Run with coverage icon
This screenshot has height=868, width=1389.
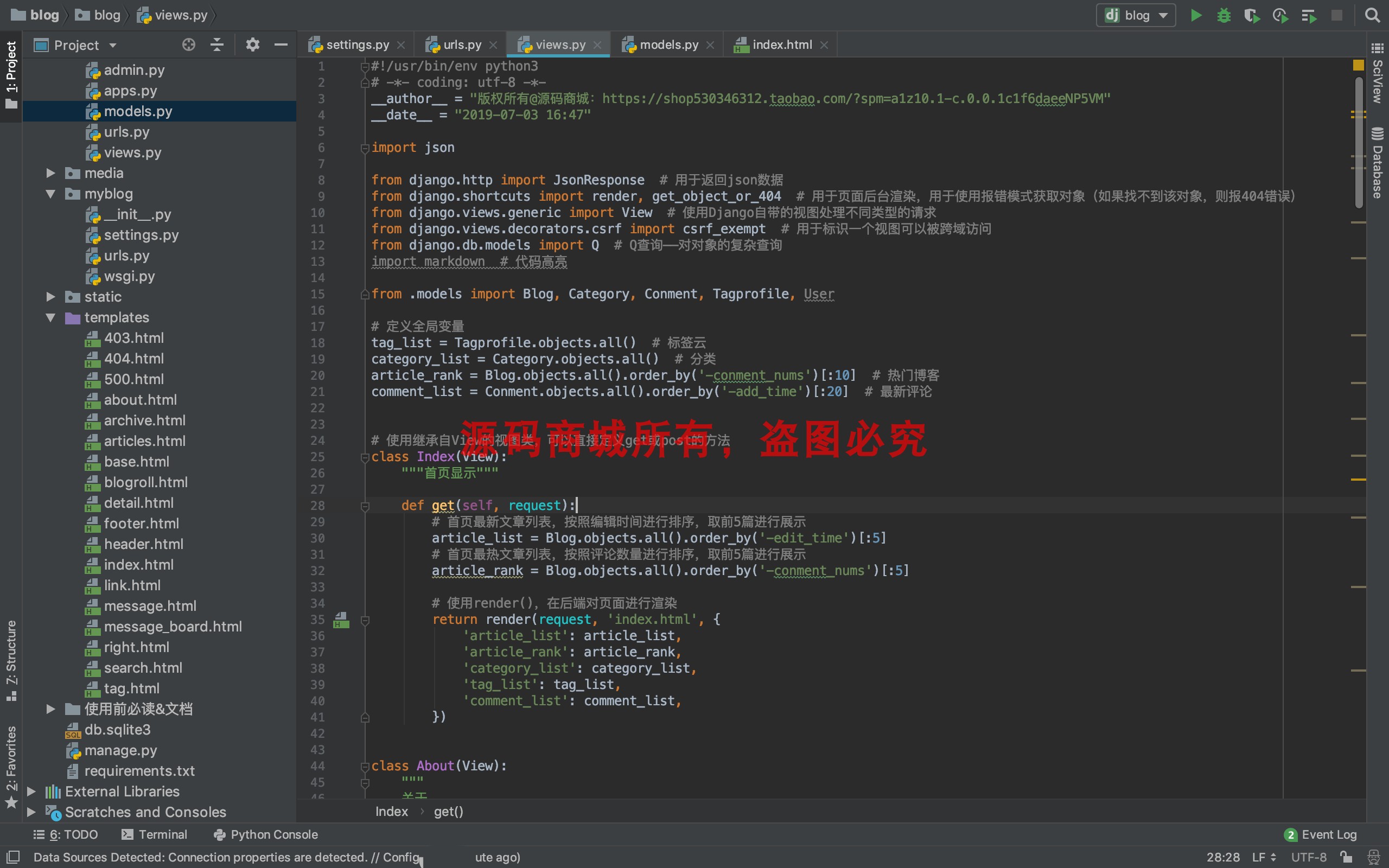(x=1252, y=16)
